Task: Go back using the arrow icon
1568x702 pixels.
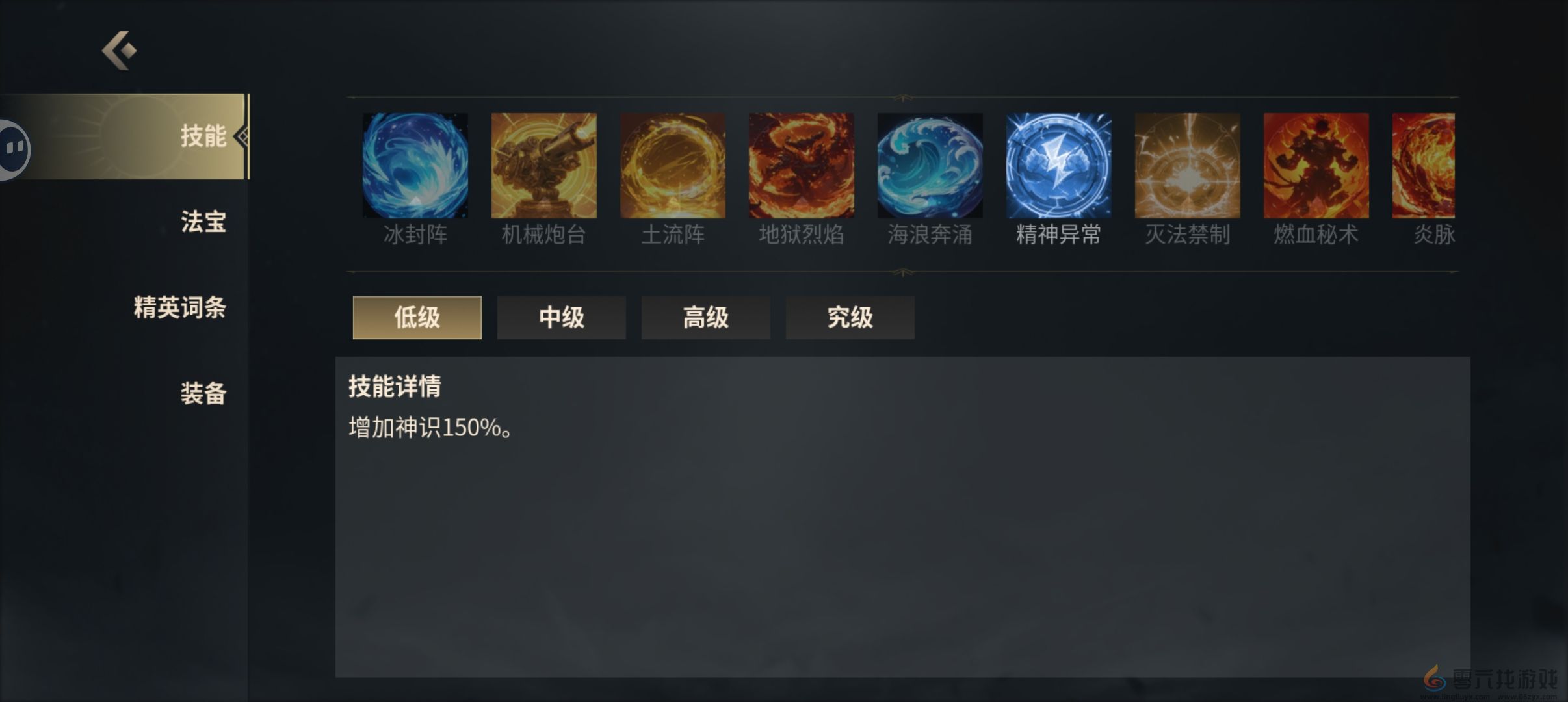Action: 120,50
